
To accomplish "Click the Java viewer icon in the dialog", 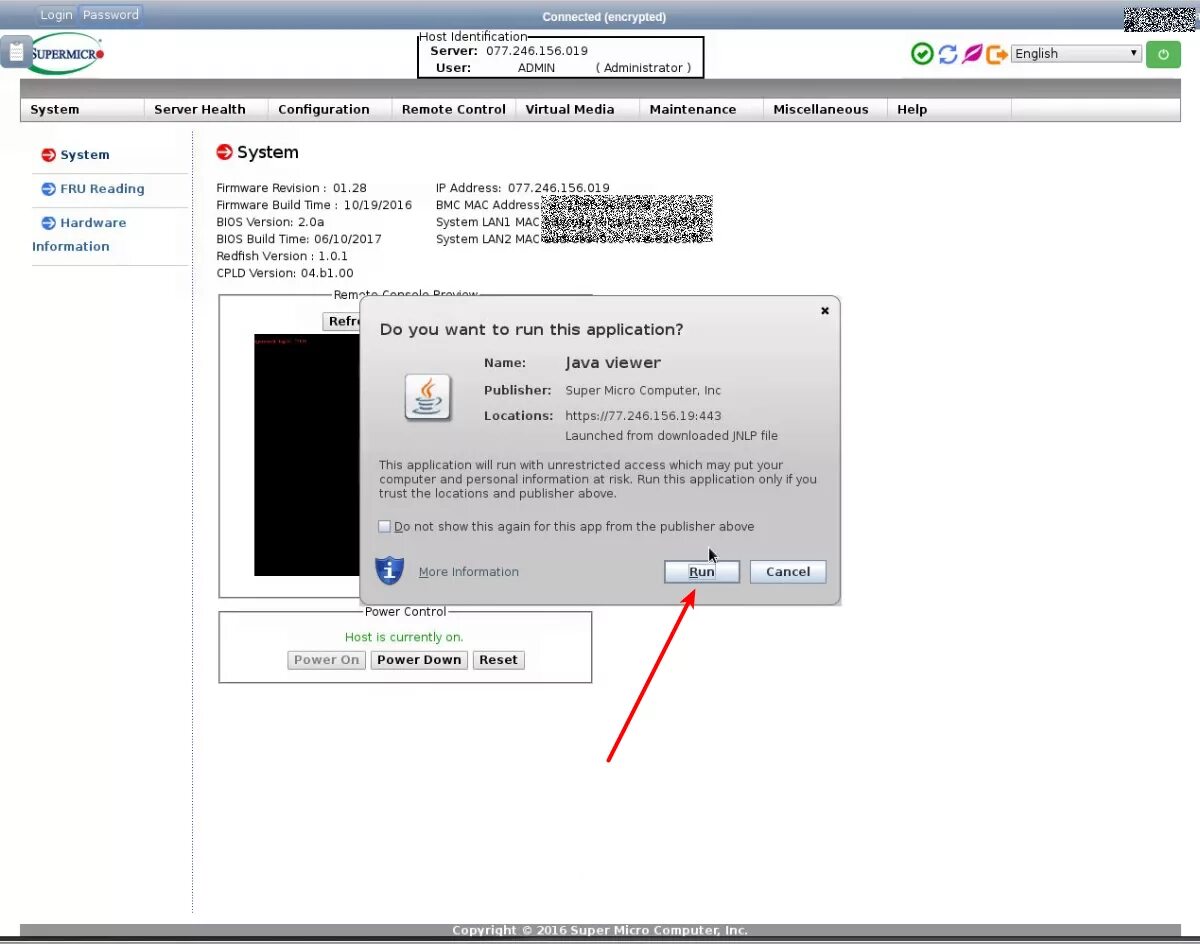I will click(428, 397).
